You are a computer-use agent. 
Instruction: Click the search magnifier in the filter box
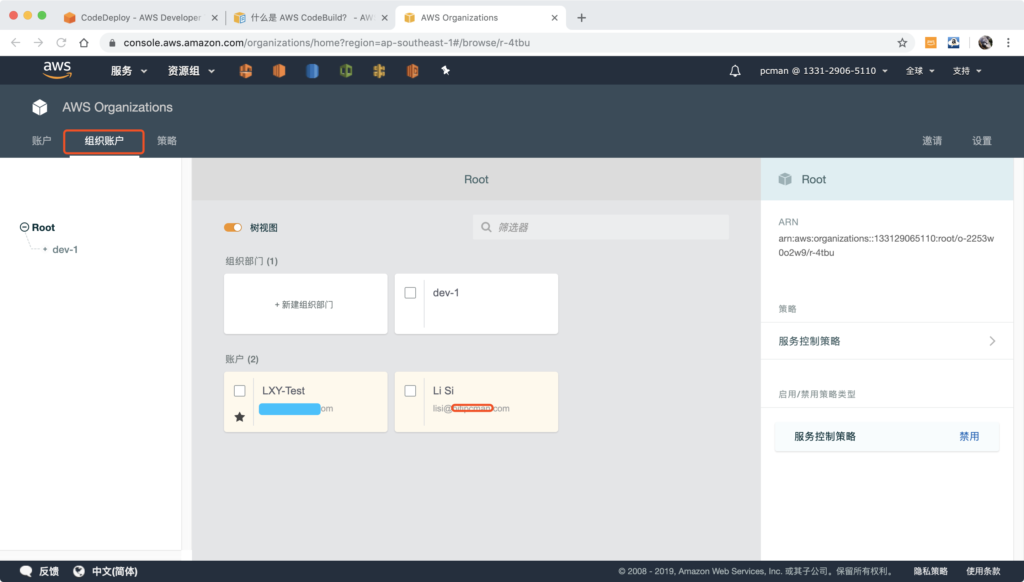[487, 227]
